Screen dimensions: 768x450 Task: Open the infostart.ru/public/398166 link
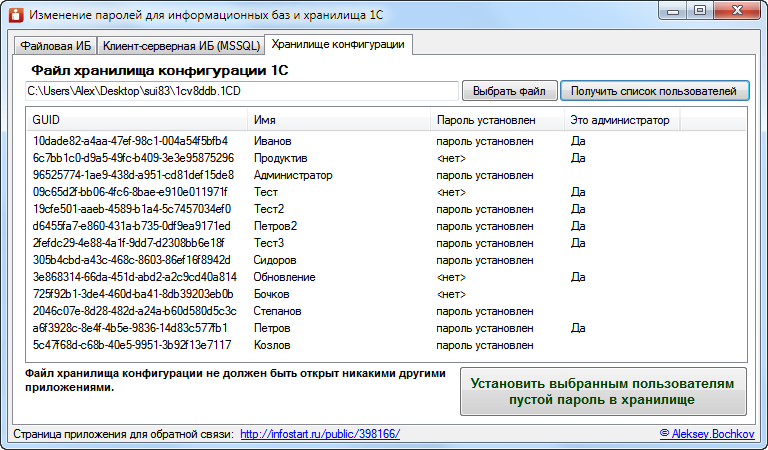(320, 434)
